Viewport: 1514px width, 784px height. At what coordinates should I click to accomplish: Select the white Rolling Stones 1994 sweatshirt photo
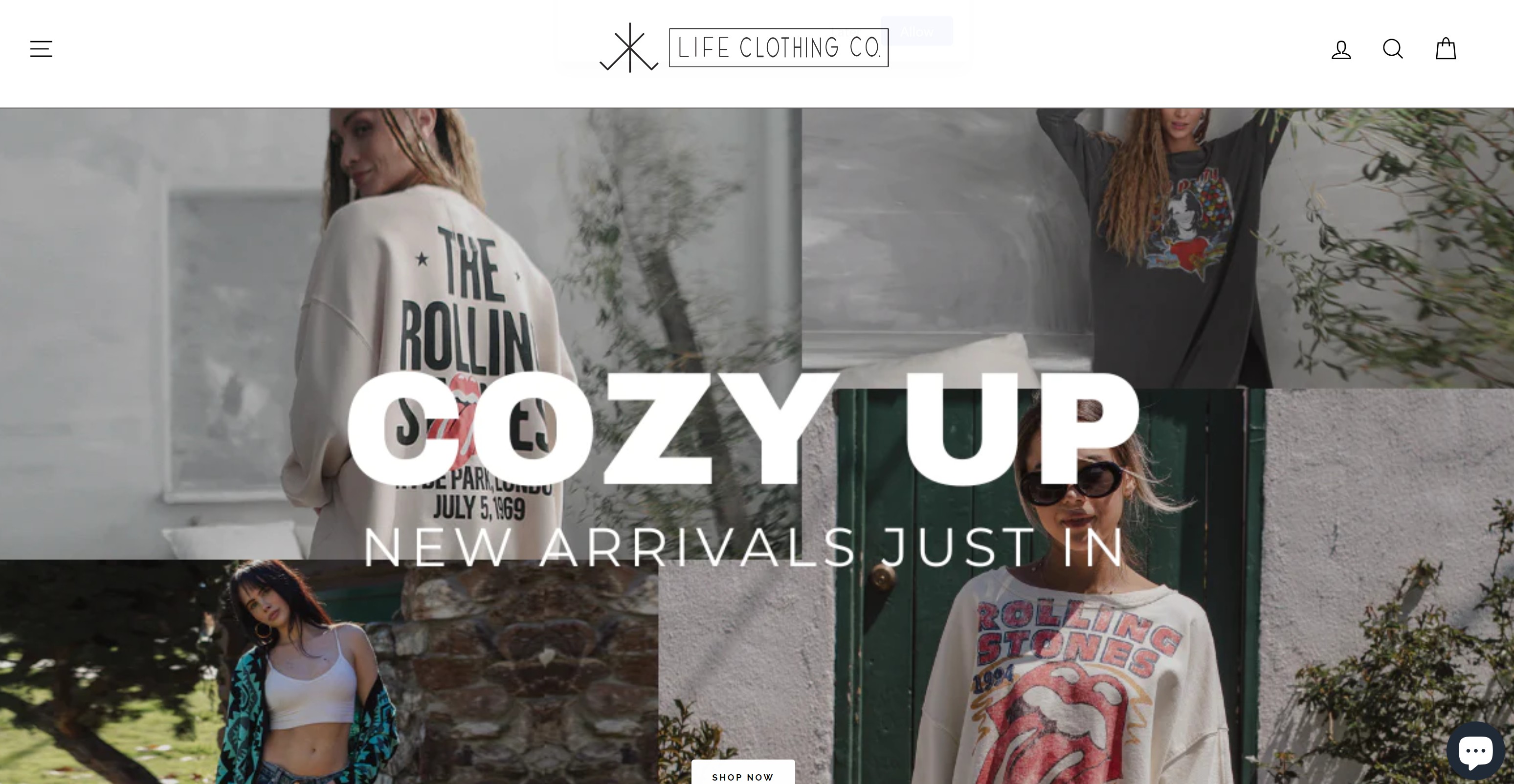click(1086, 586)
